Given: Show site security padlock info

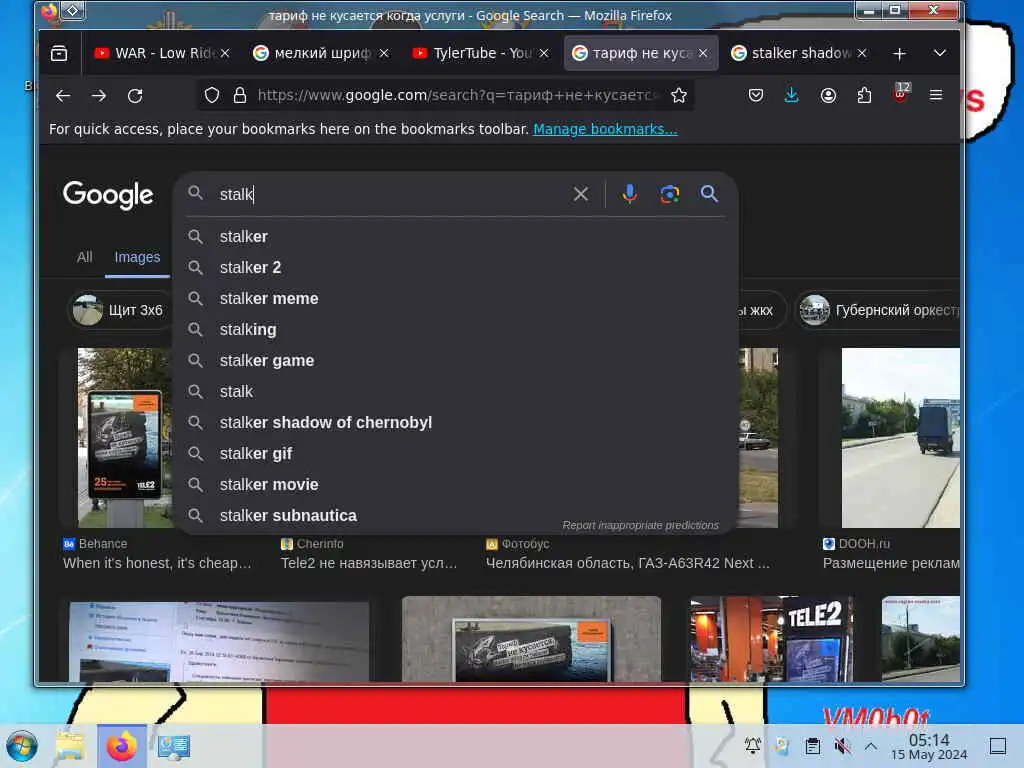Looking at the screenshot, I should (x=240, y=95).
